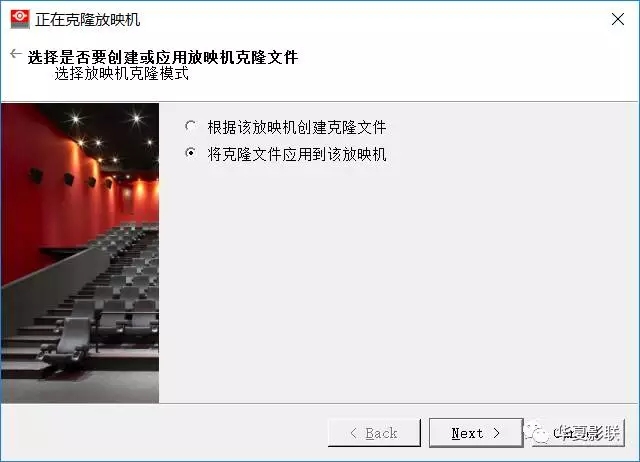
Task: Click the subtitle 选择放映机克隆模式
Action: (x=122, y=74)
